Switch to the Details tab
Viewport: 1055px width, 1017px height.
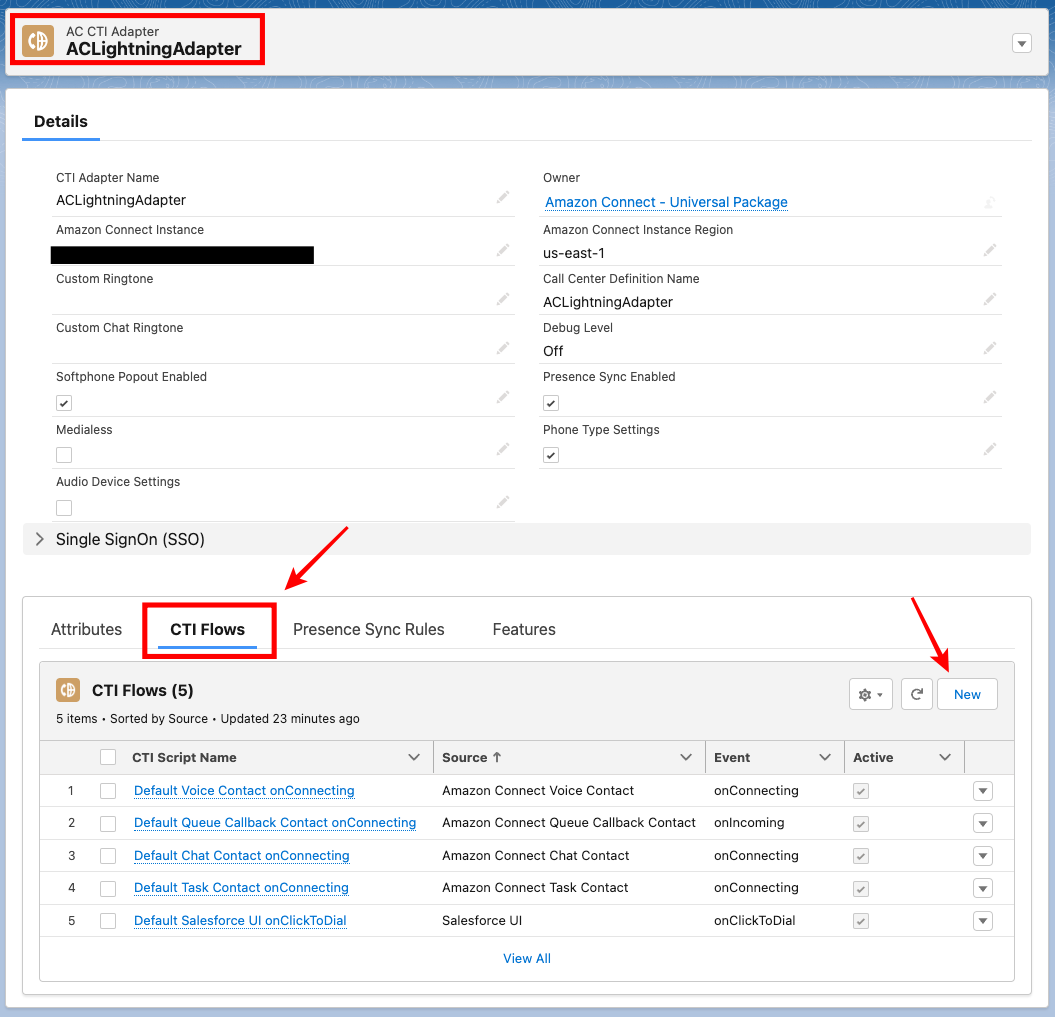coord(61,122)
